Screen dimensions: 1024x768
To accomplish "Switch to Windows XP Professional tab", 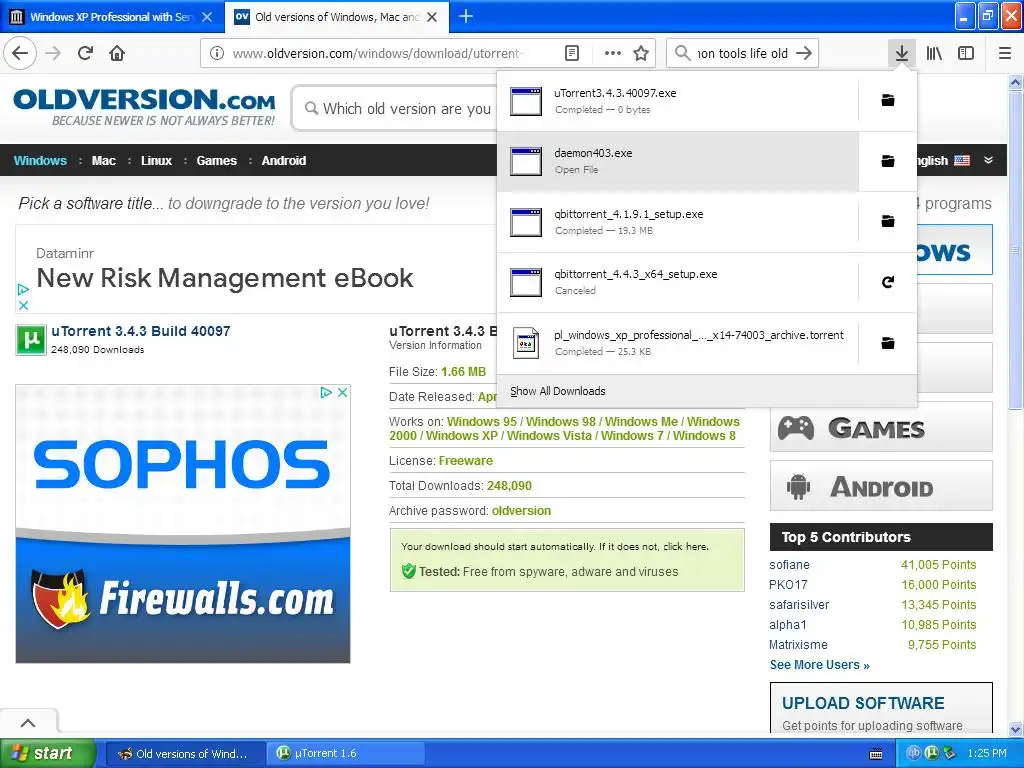I will coord(112,17).
